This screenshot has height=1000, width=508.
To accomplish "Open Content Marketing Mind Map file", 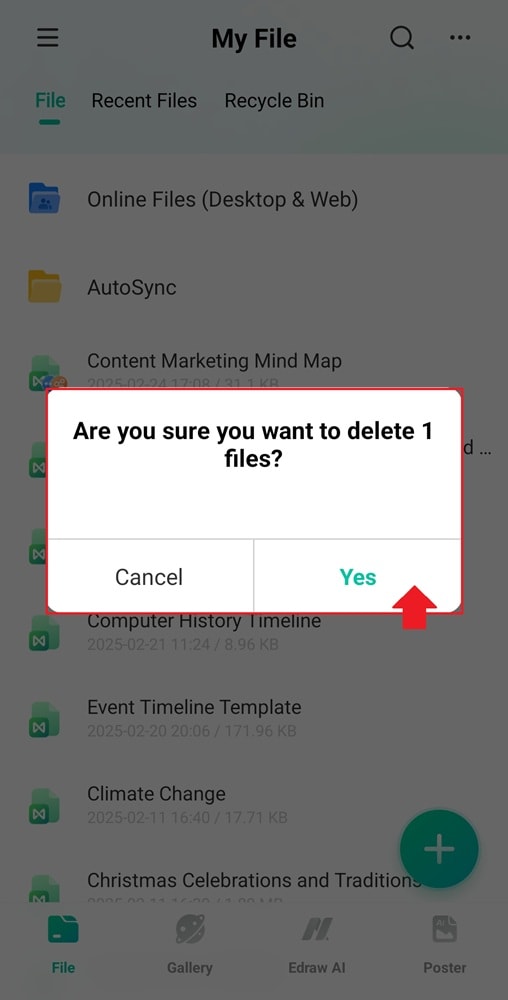I will tap(214, 361).
